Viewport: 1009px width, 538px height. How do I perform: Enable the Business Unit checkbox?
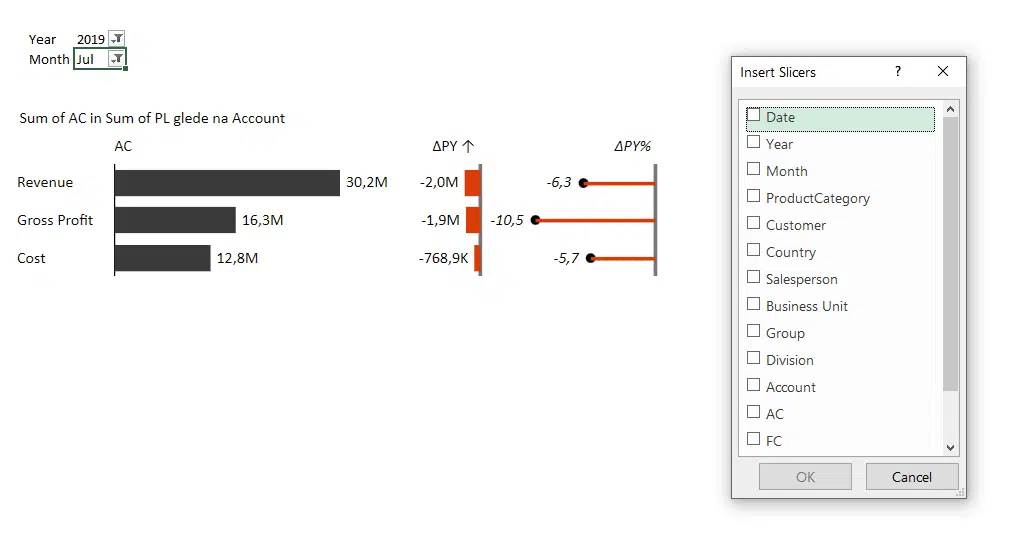point(754,305)
